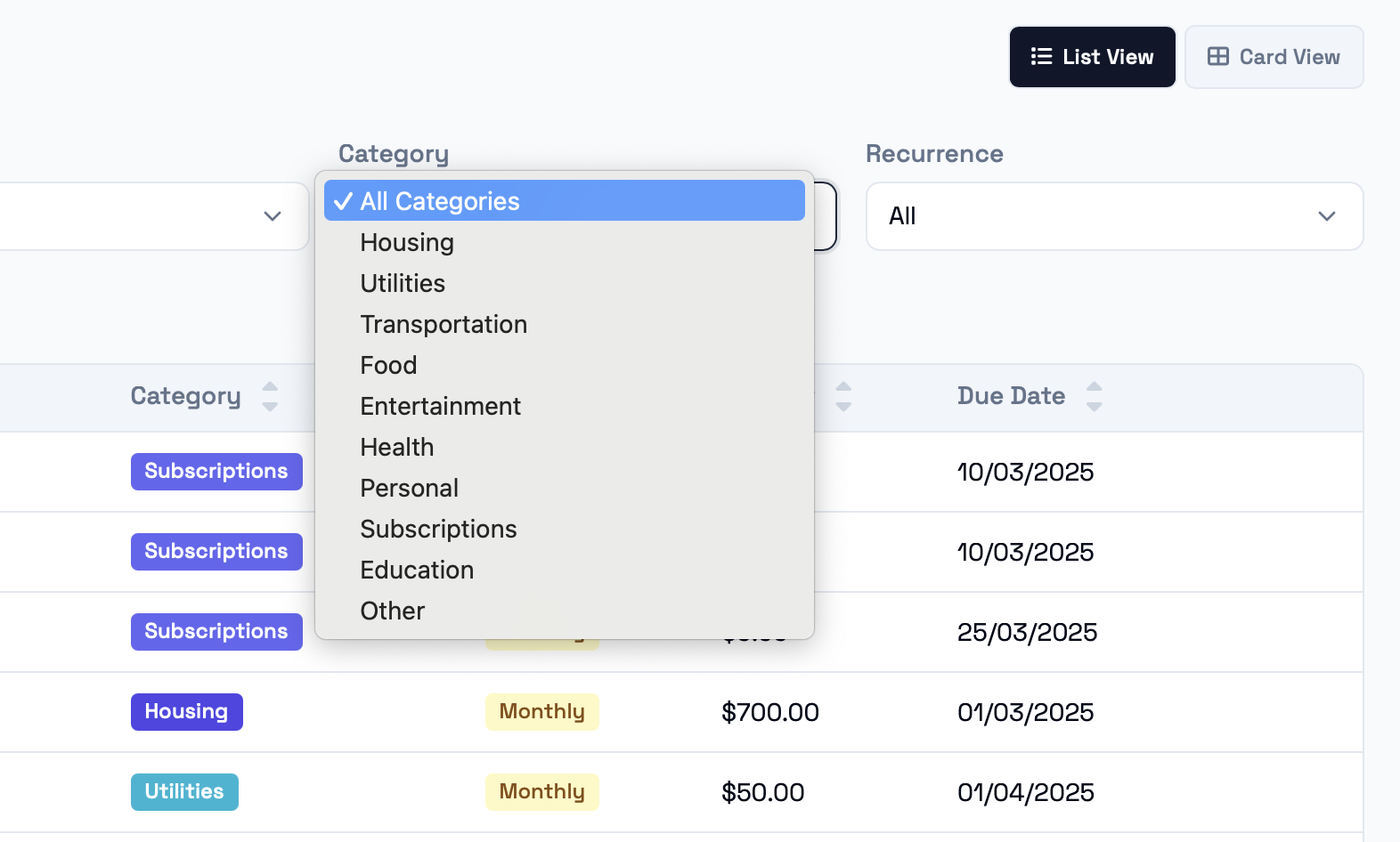Click the Utilities badge in table

click(184, 792)
